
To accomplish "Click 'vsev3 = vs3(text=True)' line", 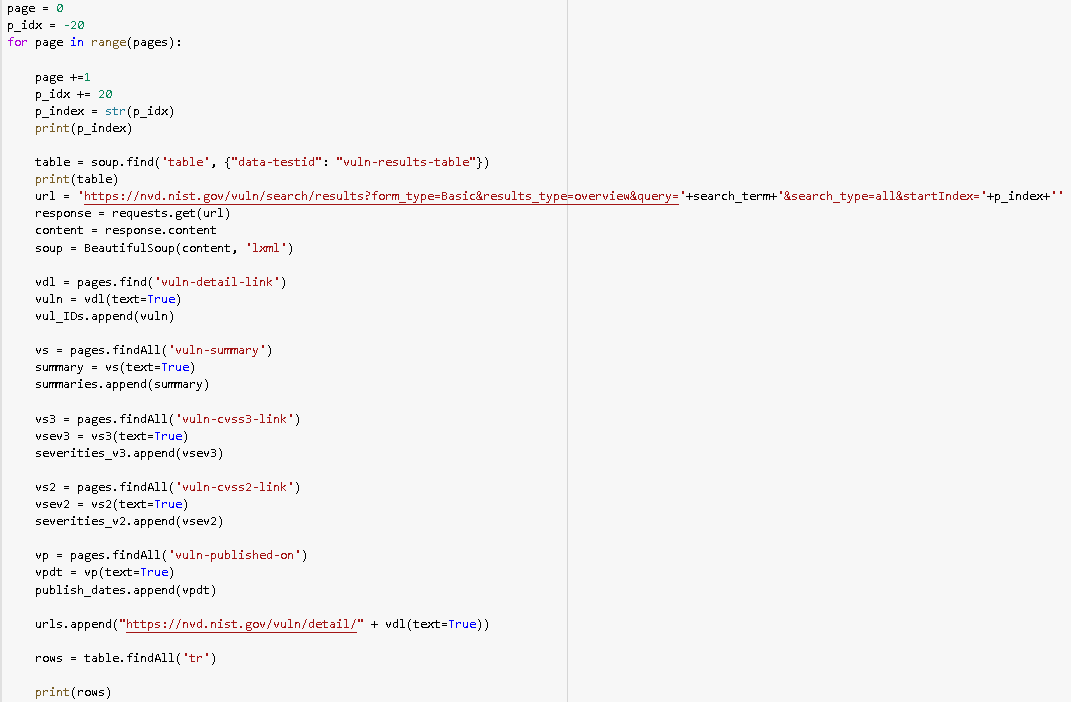I will [x=111, y=436].
